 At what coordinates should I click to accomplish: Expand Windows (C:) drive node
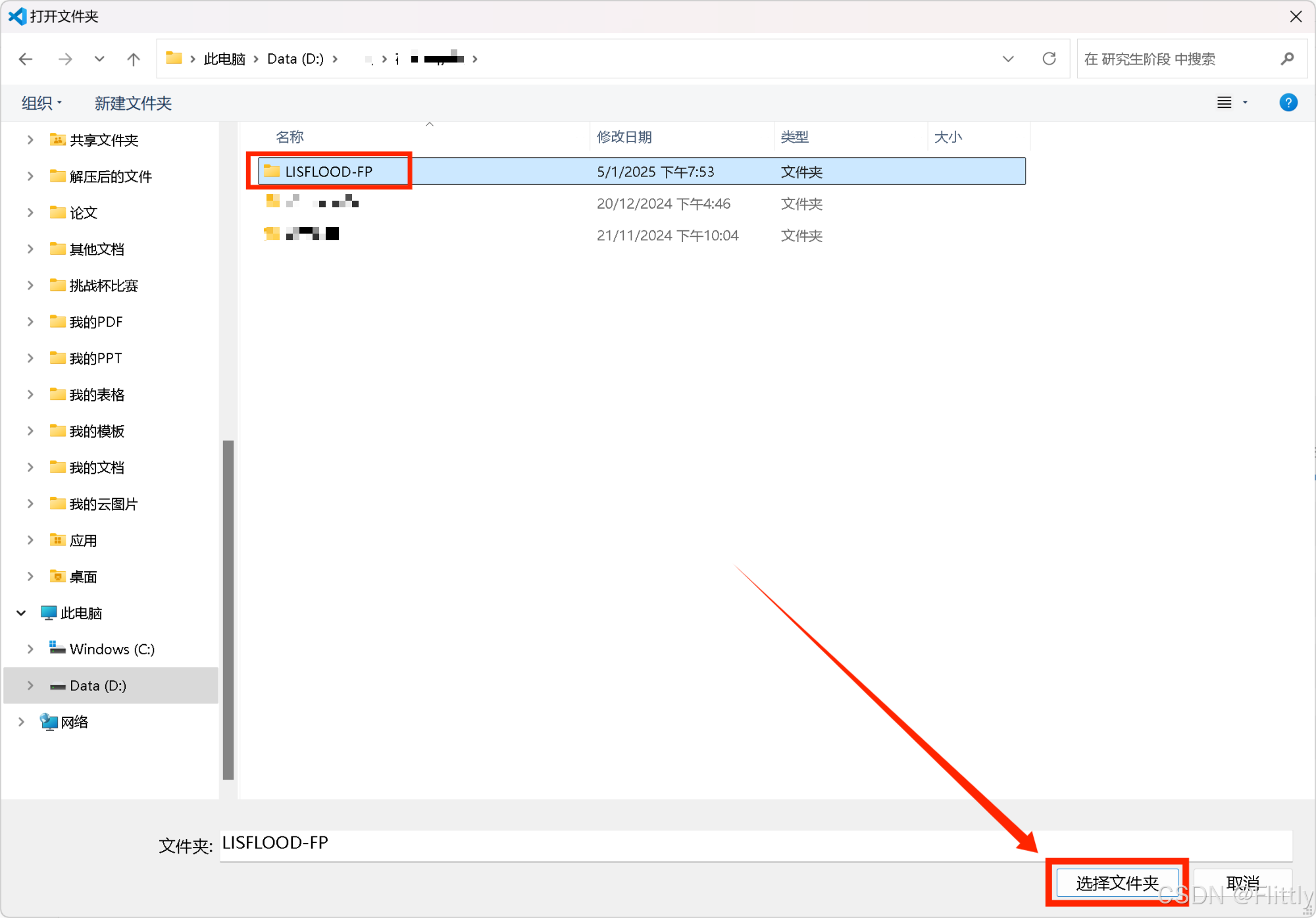tap(30, 650)
